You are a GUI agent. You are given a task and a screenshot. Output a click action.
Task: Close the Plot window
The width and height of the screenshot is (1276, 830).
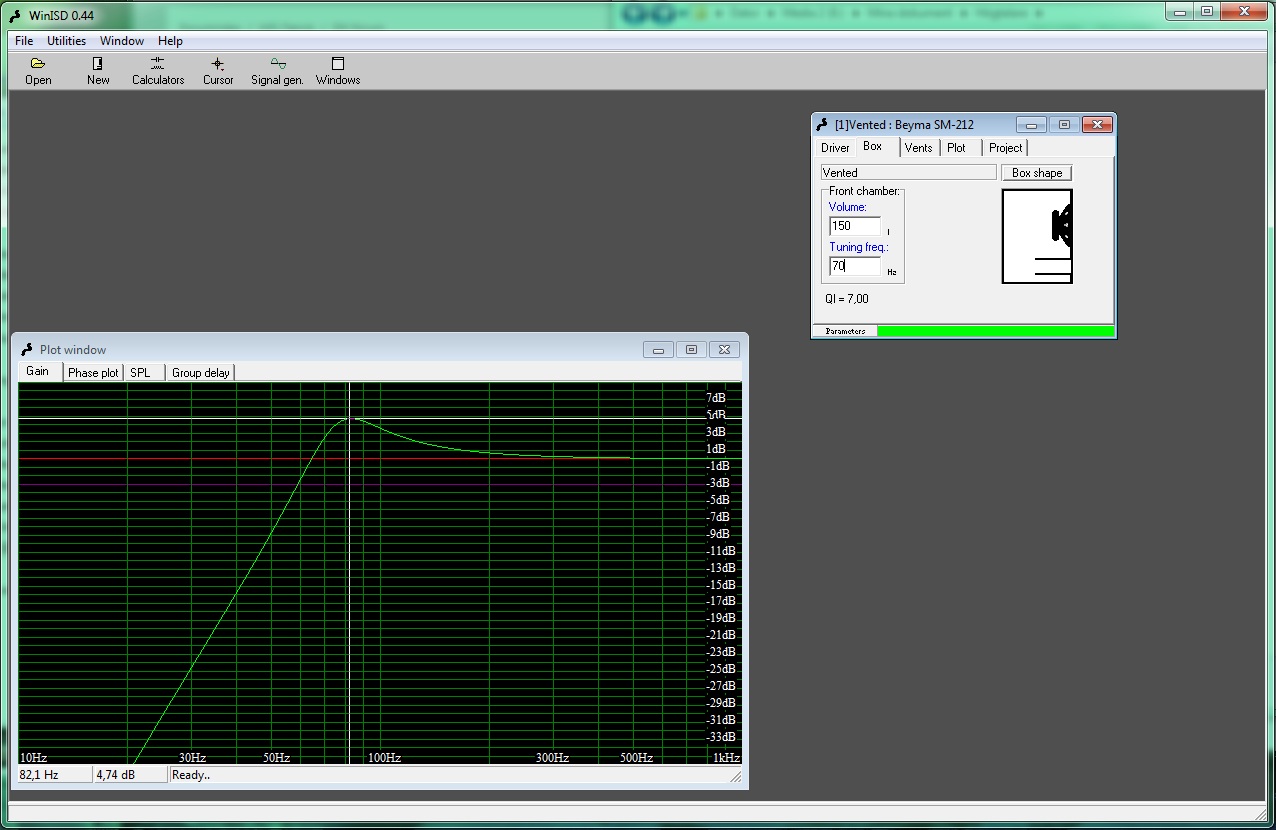[725, 350]
